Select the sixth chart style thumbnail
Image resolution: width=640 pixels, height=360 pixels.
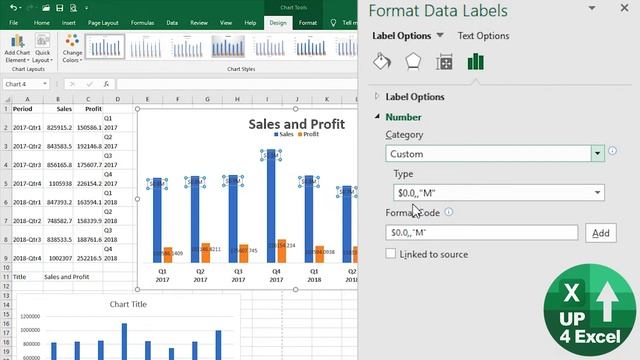pyautogui.click(x=311, y=47)
